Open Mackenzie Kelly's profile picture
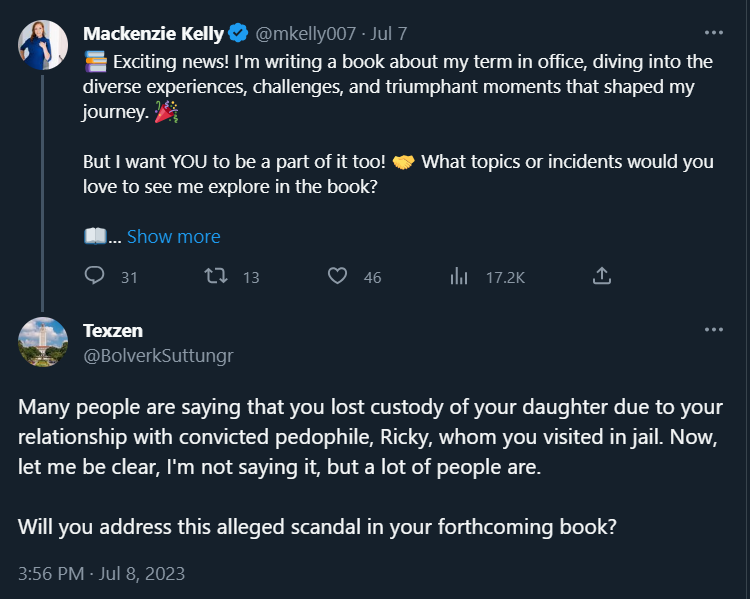The width and height of the screenshot is (750, 599). pyautogui.click(x=43, y=43)
